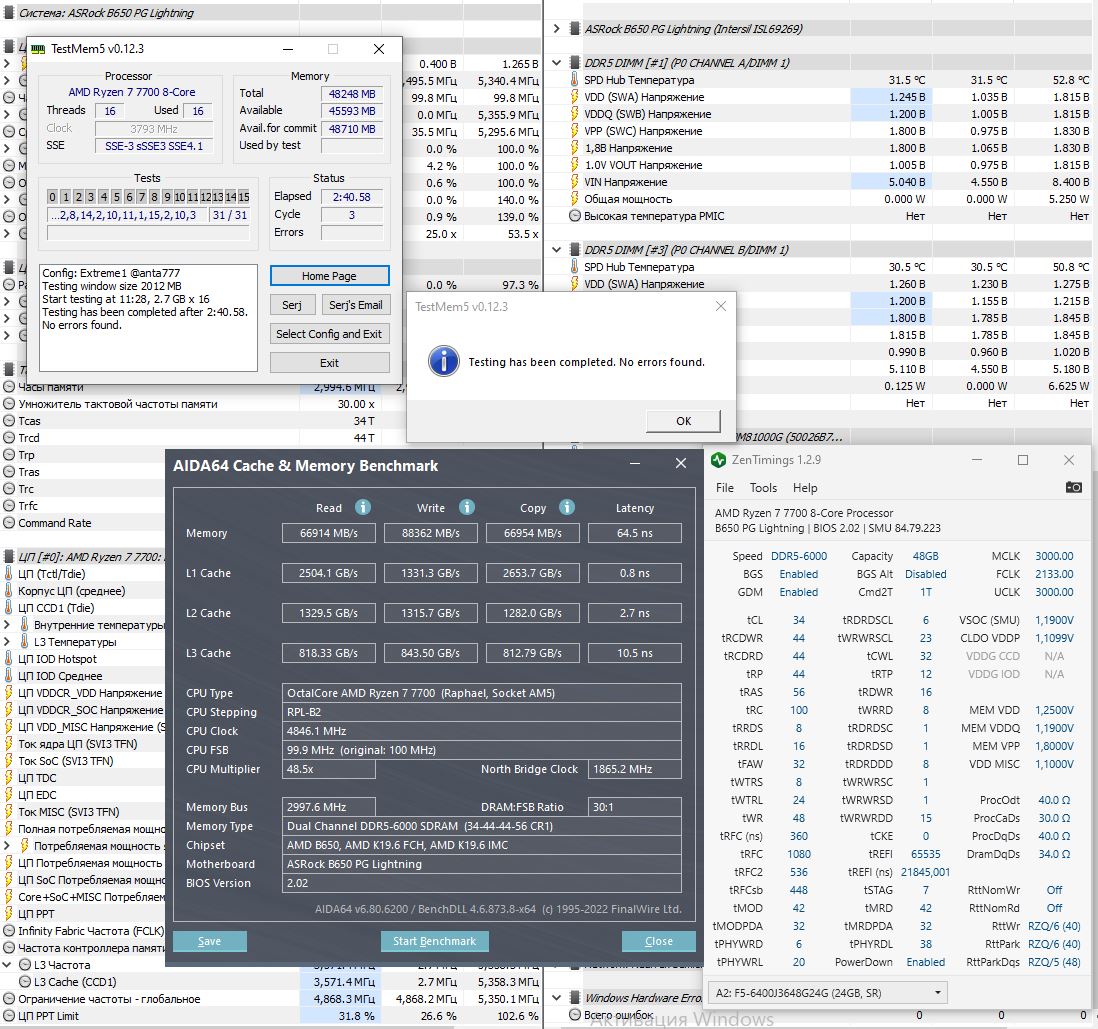The width and height of the screenshot is (1098, 1029).
Task: Click Start Benchmark in AIDA64
Action: (434, 941)
